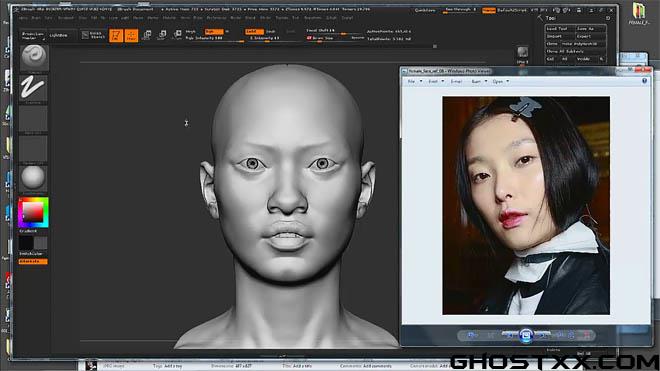660x371 pixels.
Task: Click the black secondary color swatch
Action: click(x=26, y=243)
